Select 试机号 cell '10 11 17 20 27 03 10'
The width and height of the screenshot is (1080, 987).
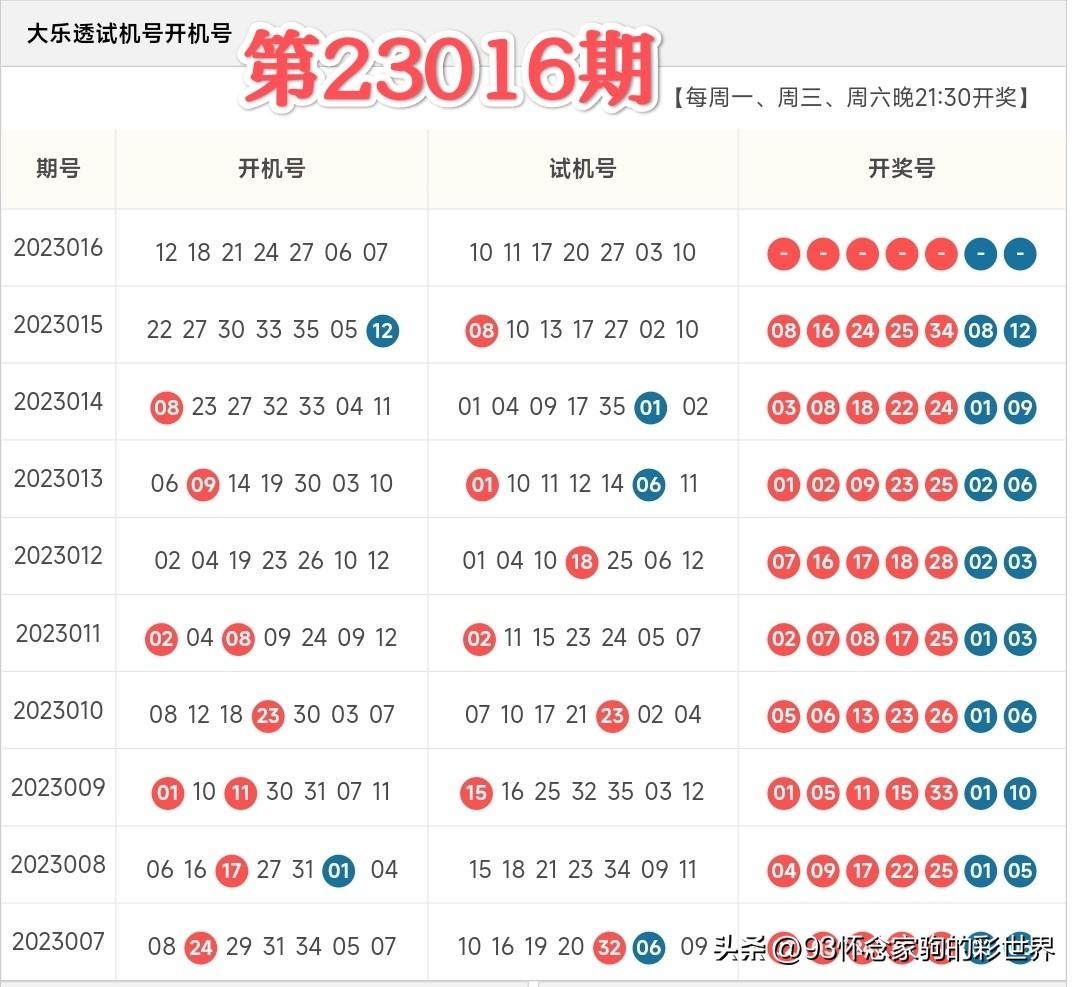pos(582,253)
